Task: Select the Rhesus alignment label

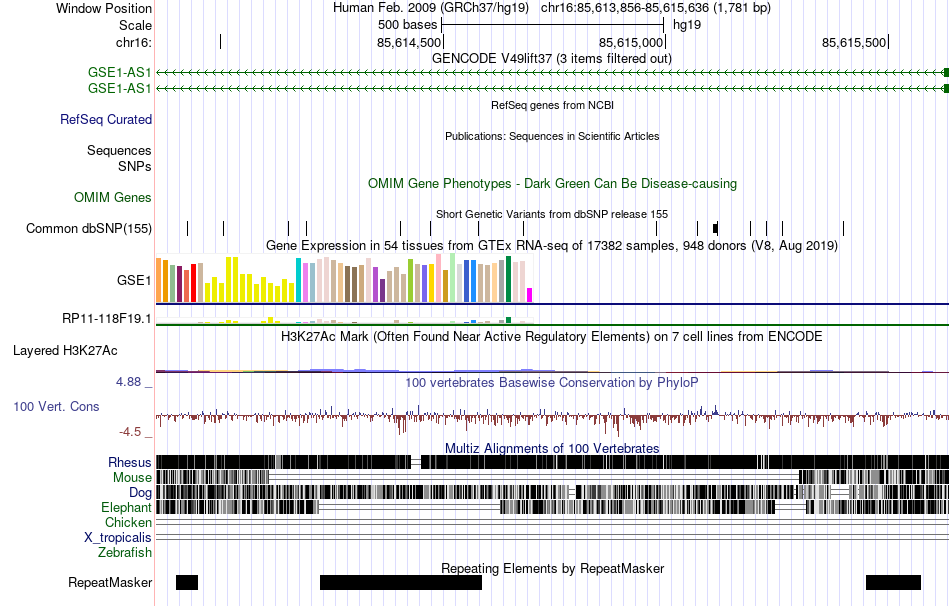Action: click(130, 462)
